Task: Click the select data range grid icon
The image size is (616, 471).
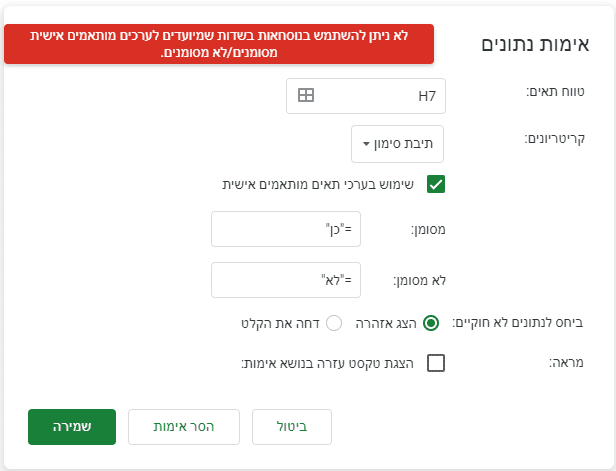Action: click(306, 96)
